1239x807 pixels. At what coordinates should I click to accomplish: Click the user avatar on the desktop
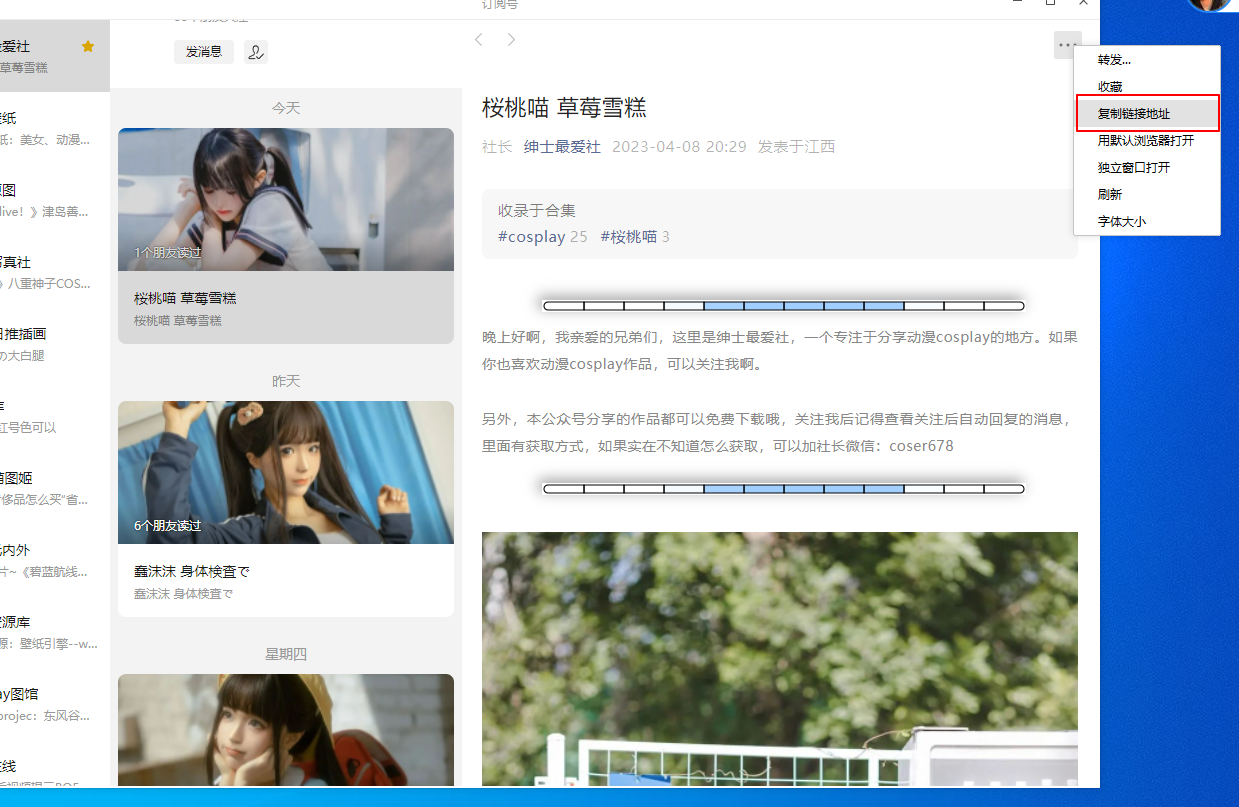coord(1209,5)
